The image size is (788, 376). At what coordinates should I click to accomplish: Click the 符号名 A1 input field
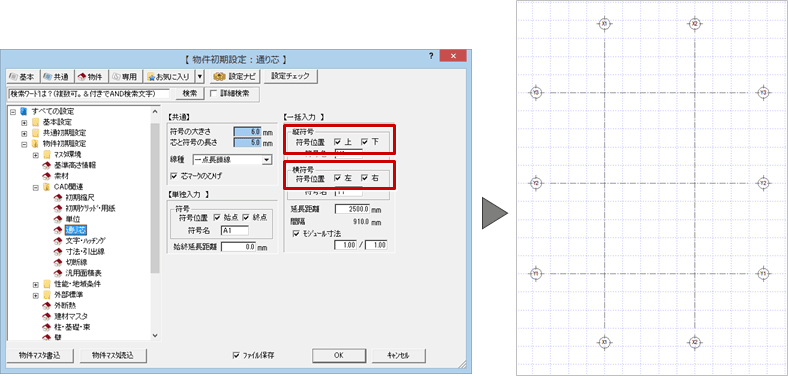click(235, 231)
